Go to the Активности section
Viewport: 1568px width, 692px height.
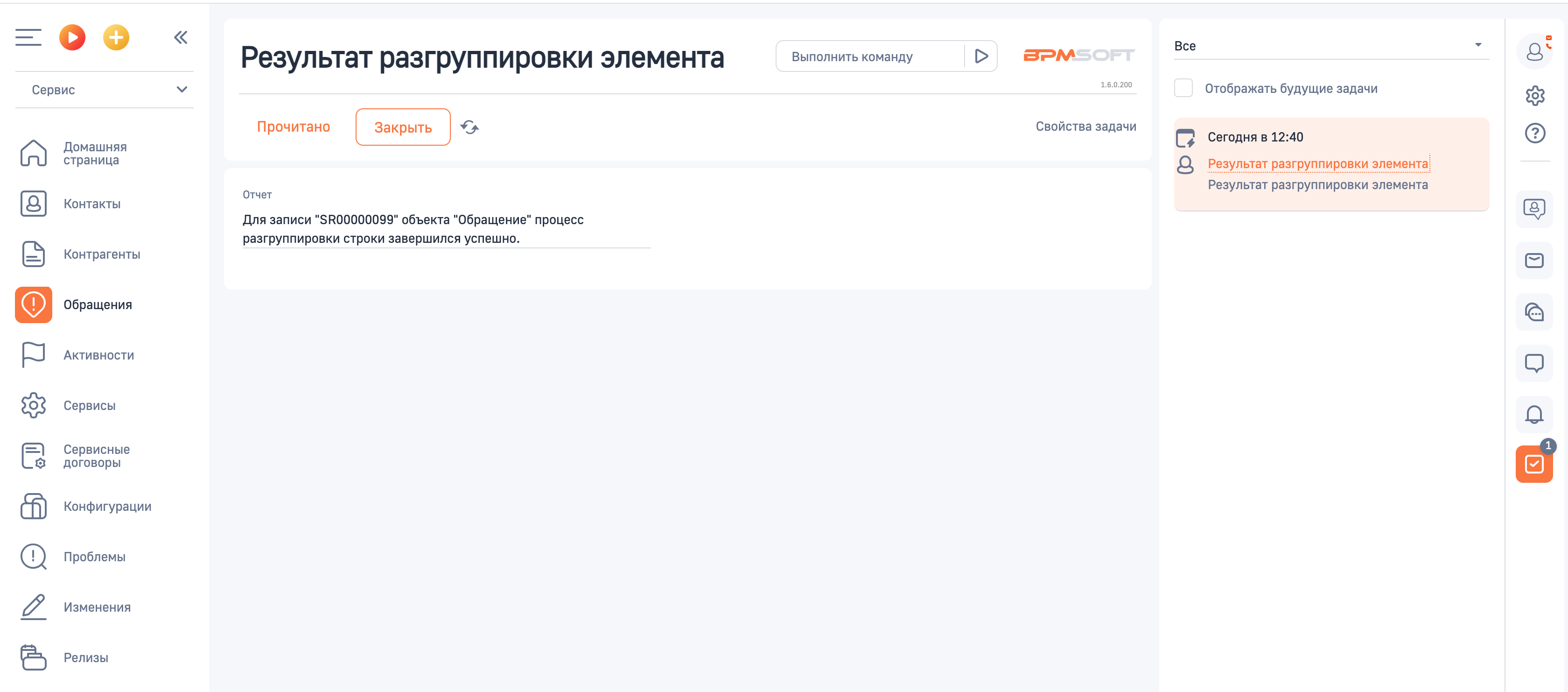98,355
